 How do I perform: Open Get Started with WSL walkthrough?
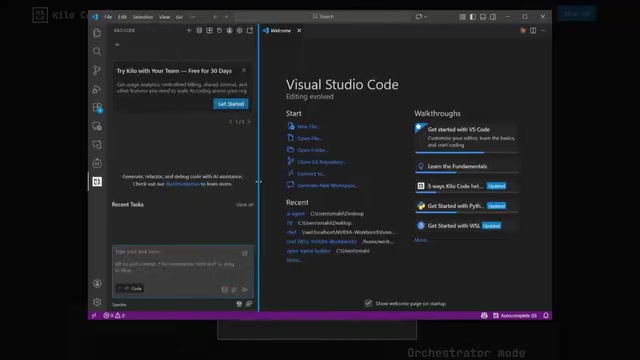467,226
